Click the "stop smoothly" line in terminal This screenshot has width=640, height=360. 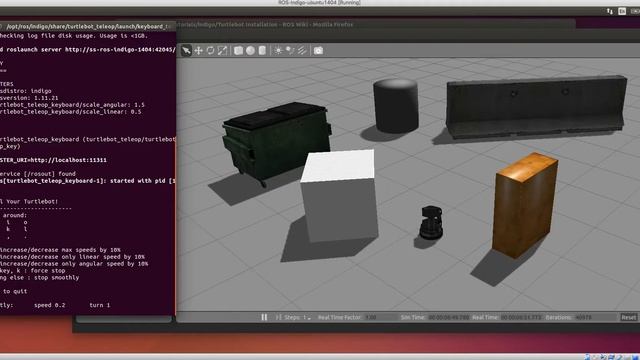[x=40, y=278]
